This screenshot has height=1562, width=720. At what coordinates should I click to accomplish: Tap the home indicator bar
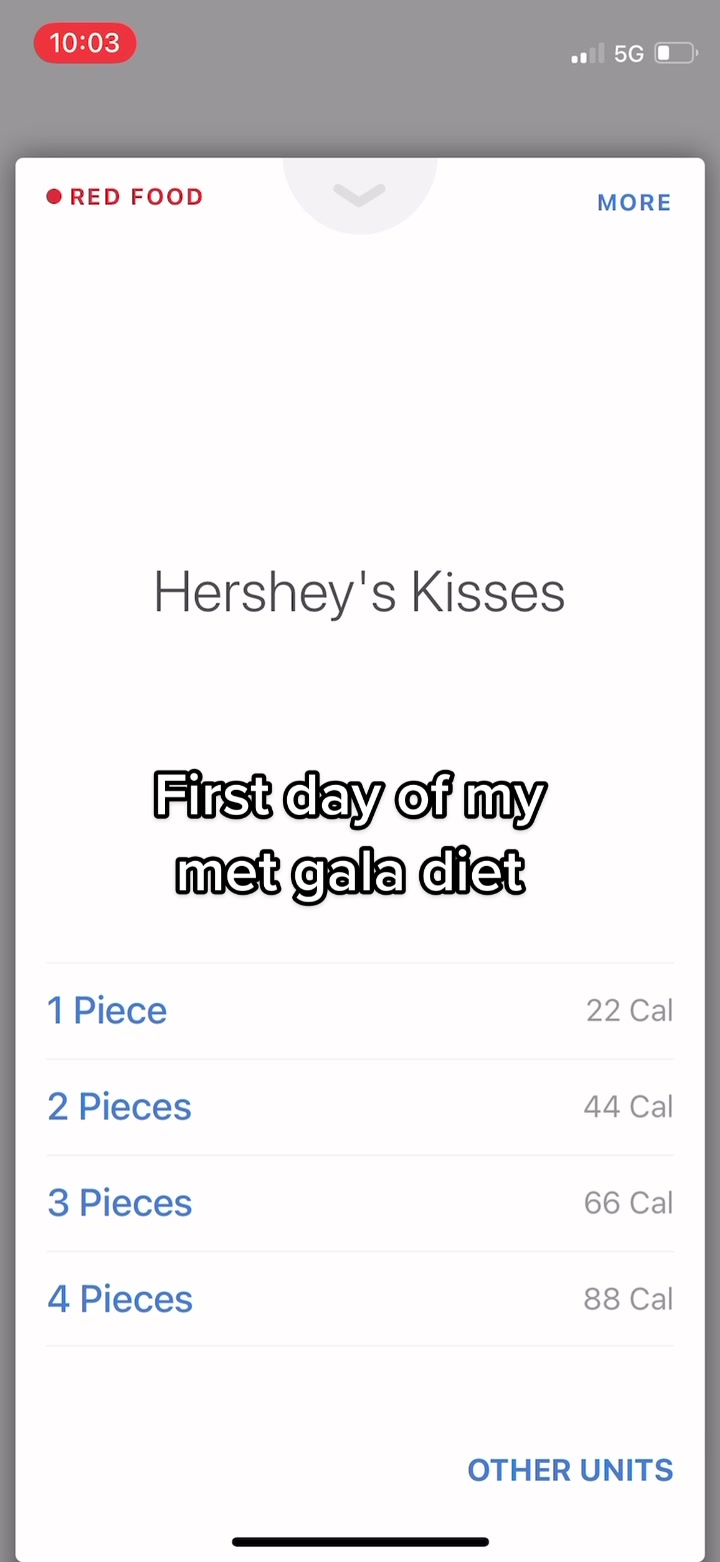point(360,1541)
